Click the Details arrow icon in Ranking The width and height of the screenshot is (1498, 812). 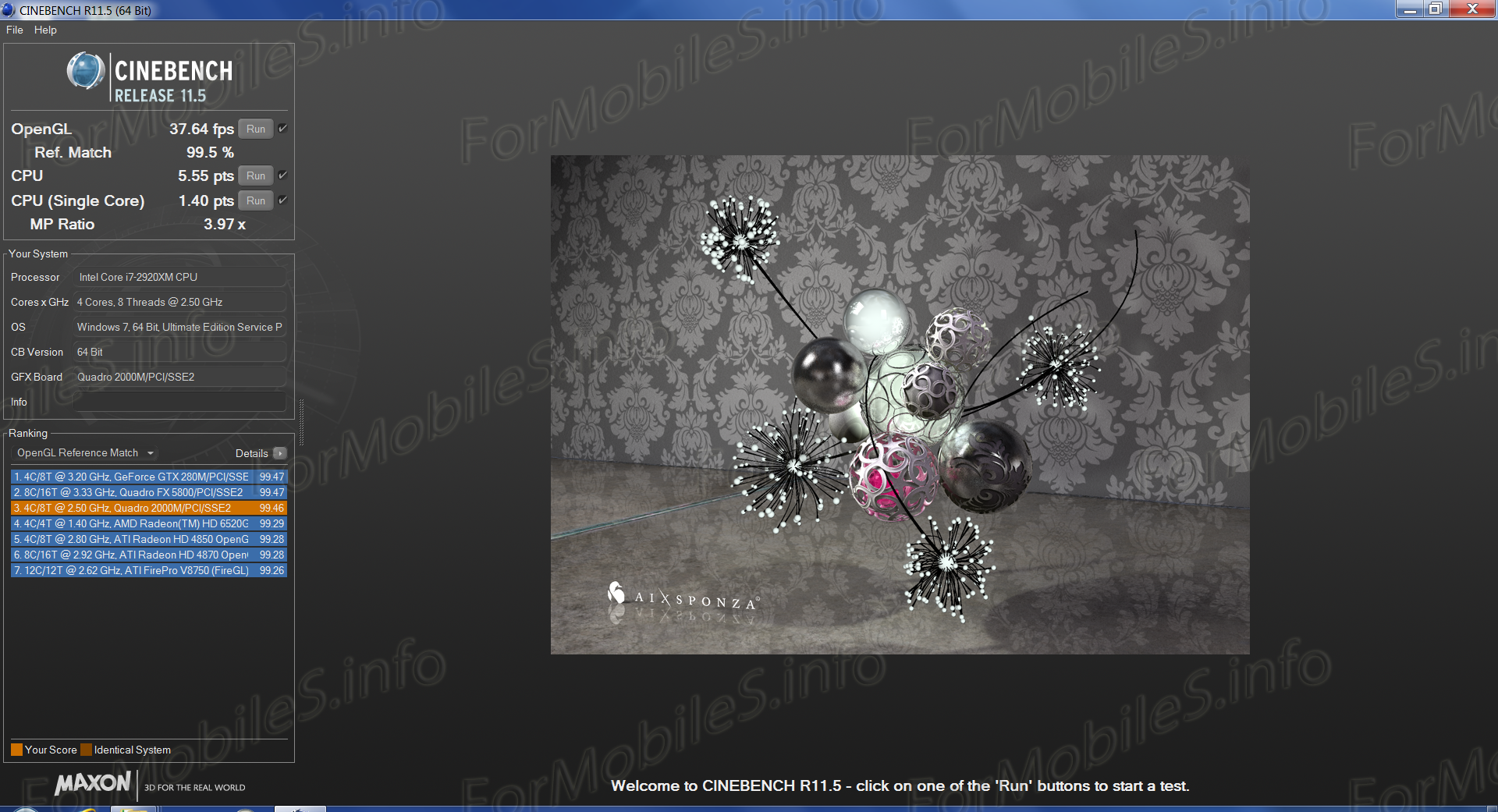coord(280,453)
